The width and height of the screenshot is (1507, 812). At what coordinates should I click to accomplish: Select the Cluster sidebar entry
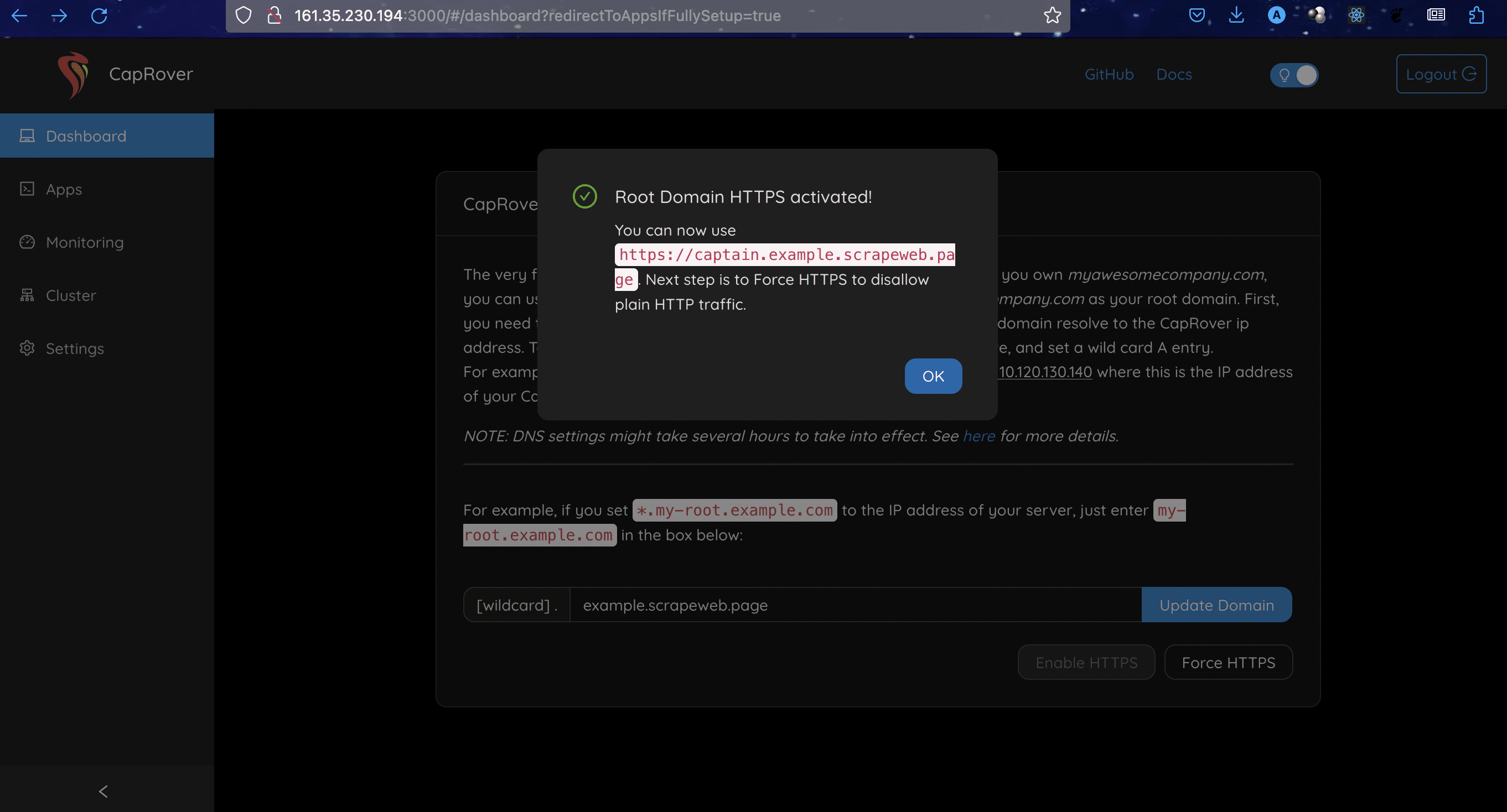pos(71,295)
